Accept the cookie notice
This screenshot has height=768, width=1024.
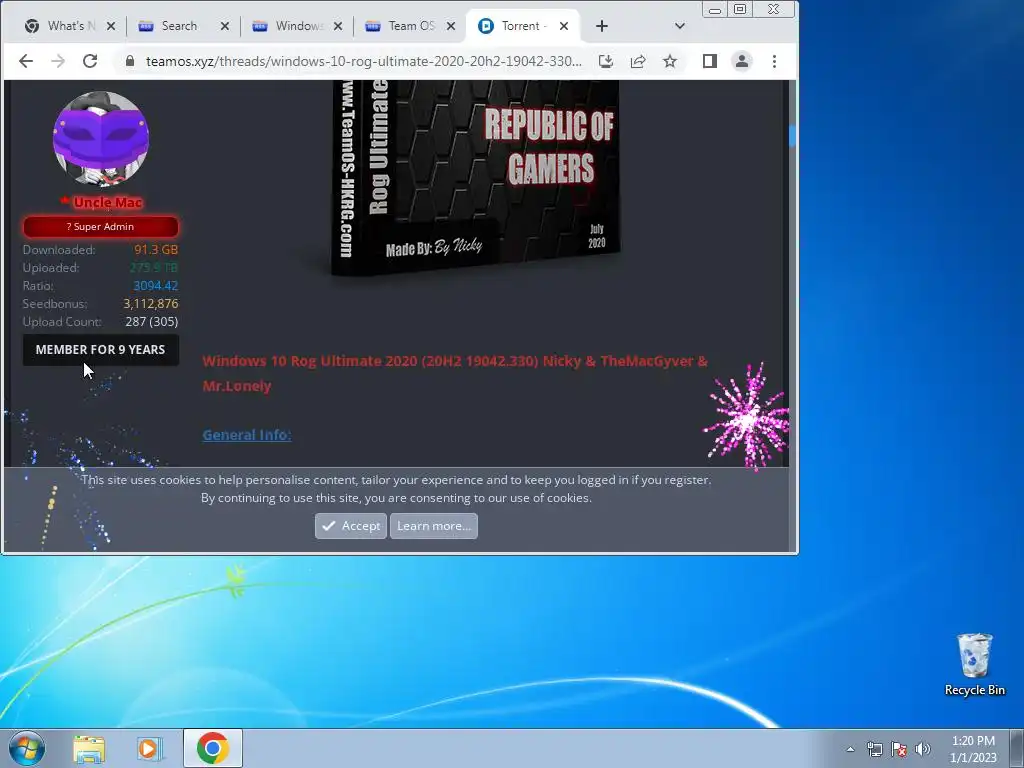[x=351, y=526]
